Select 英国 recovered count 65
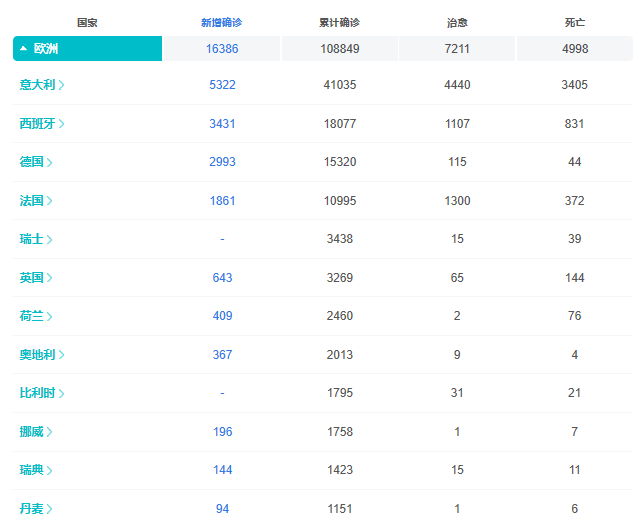 coord(457,278)
